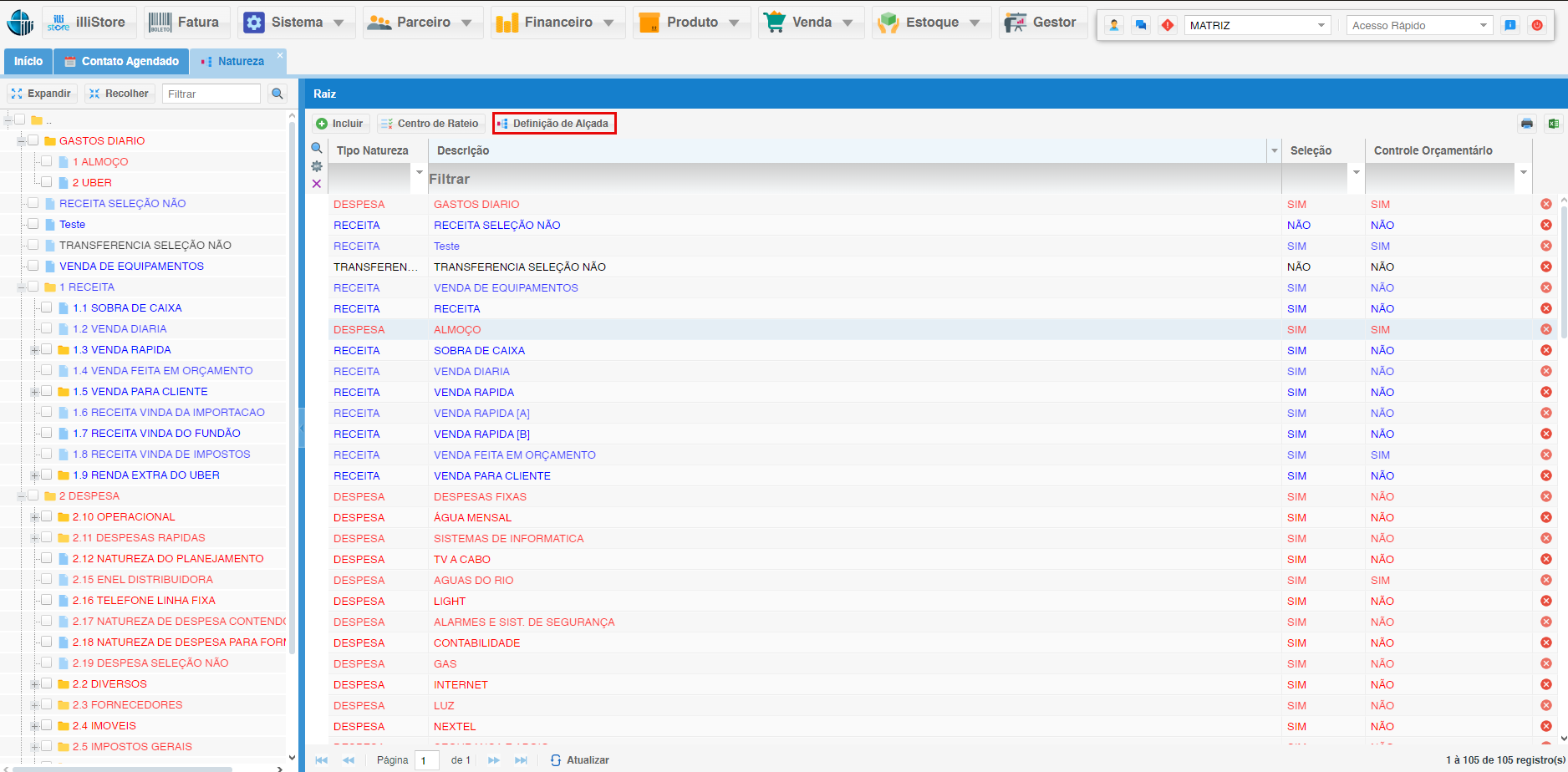Click the tree Filtrar input field
1568x772 pixels.
click(x=211, y=94)
